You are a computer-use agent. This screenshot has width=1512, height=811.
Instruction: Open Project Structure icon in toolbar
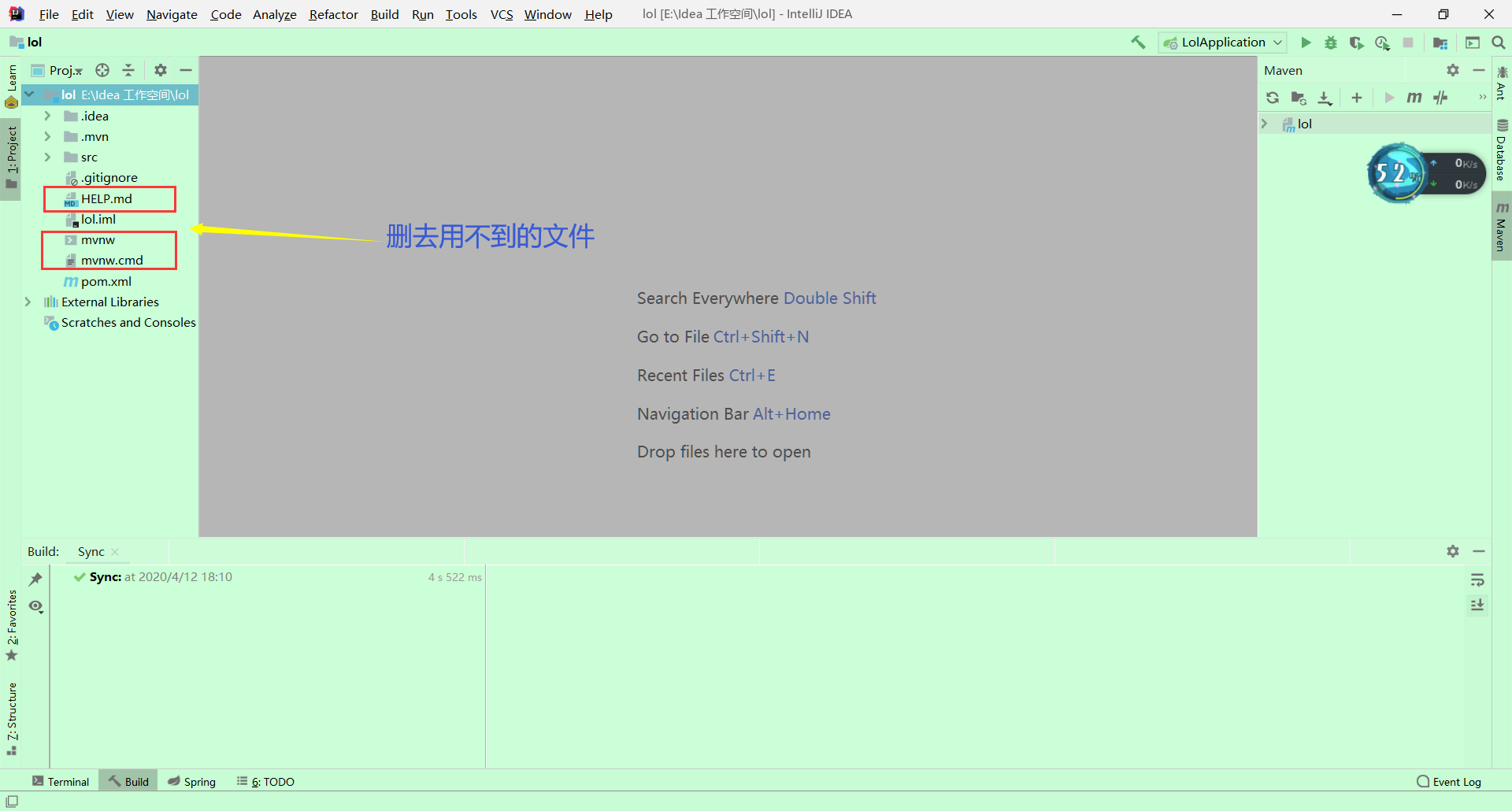pyautogui.click(x=1440, y=43)
